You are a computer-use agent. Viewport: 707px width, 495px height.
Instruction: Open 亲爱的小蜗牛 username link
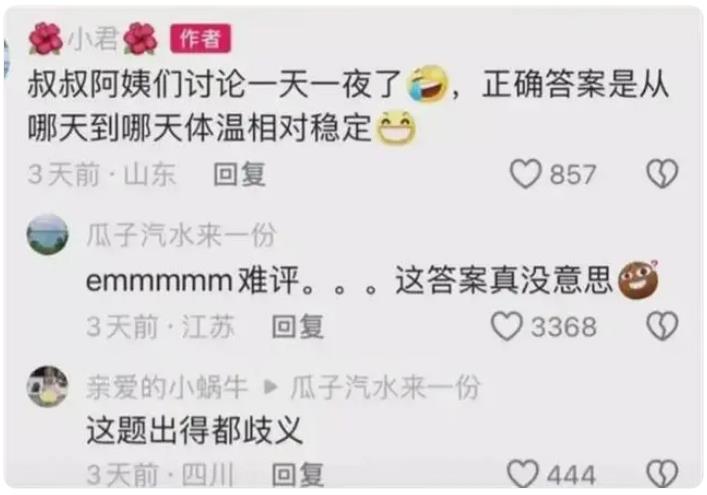(167, 387)
